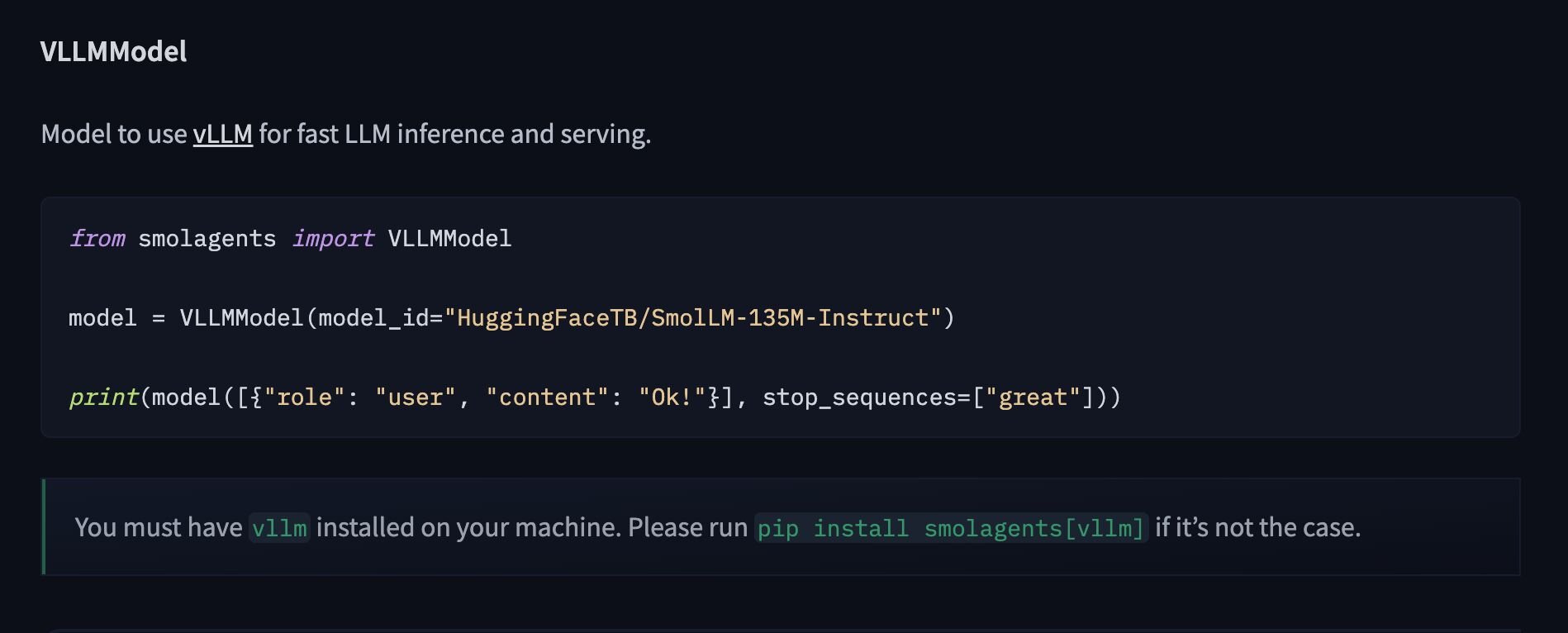This screenshot has height=633, width=1568.
Task: Click the inline 'vllm' code snippet
Action: (x=279, y=528)
